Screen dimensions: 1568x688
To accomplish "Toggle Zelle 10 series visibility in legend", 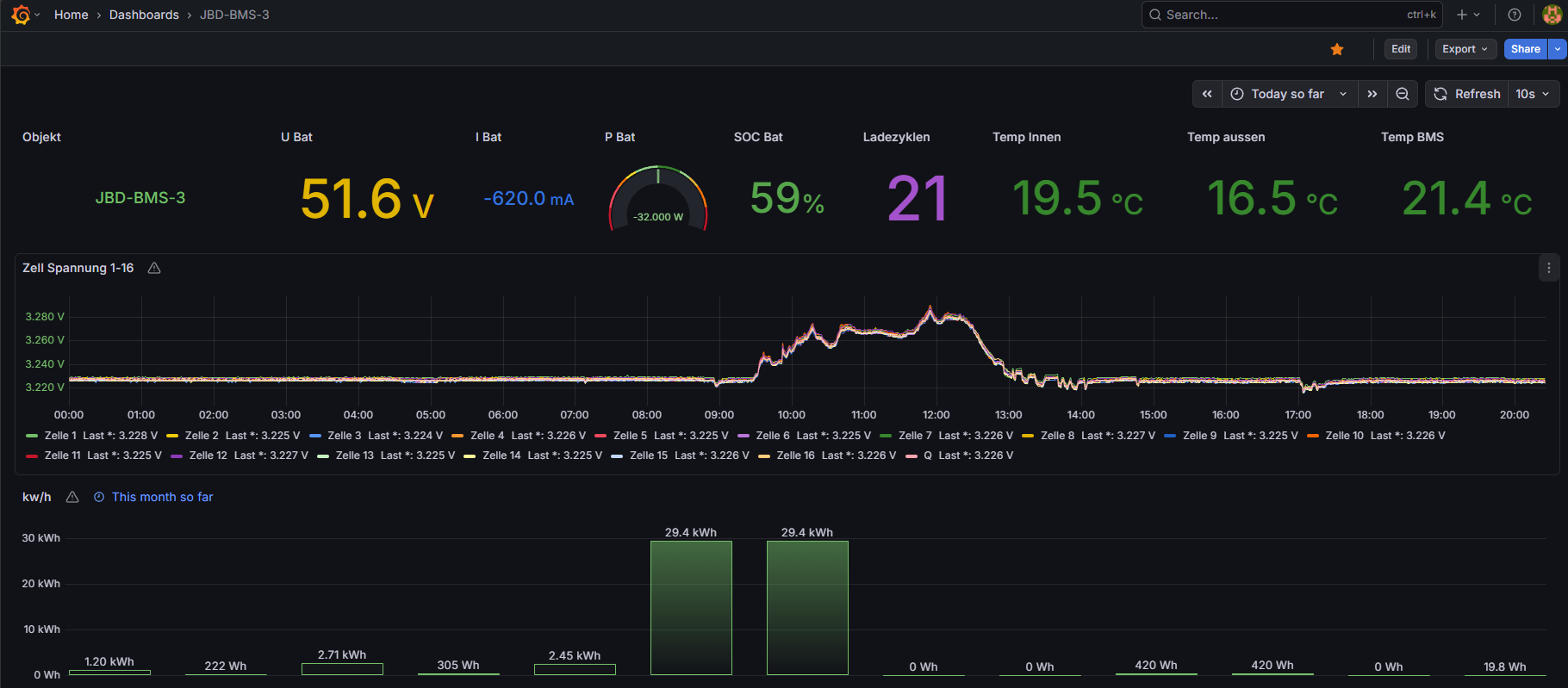I will tap(1345, 436).
